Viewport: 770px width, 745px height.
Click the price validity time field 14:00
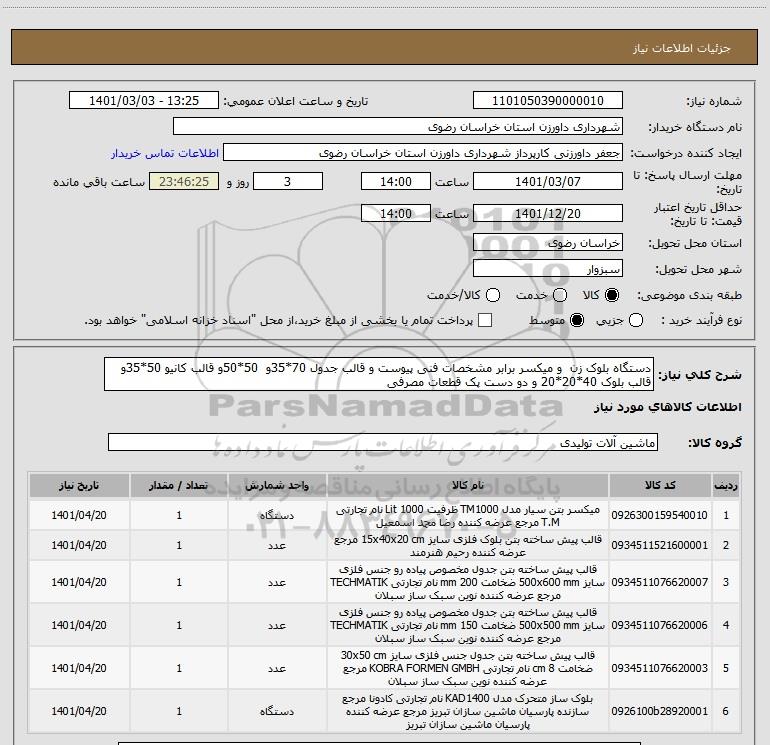pyautogui.click(x=396, y=214)
